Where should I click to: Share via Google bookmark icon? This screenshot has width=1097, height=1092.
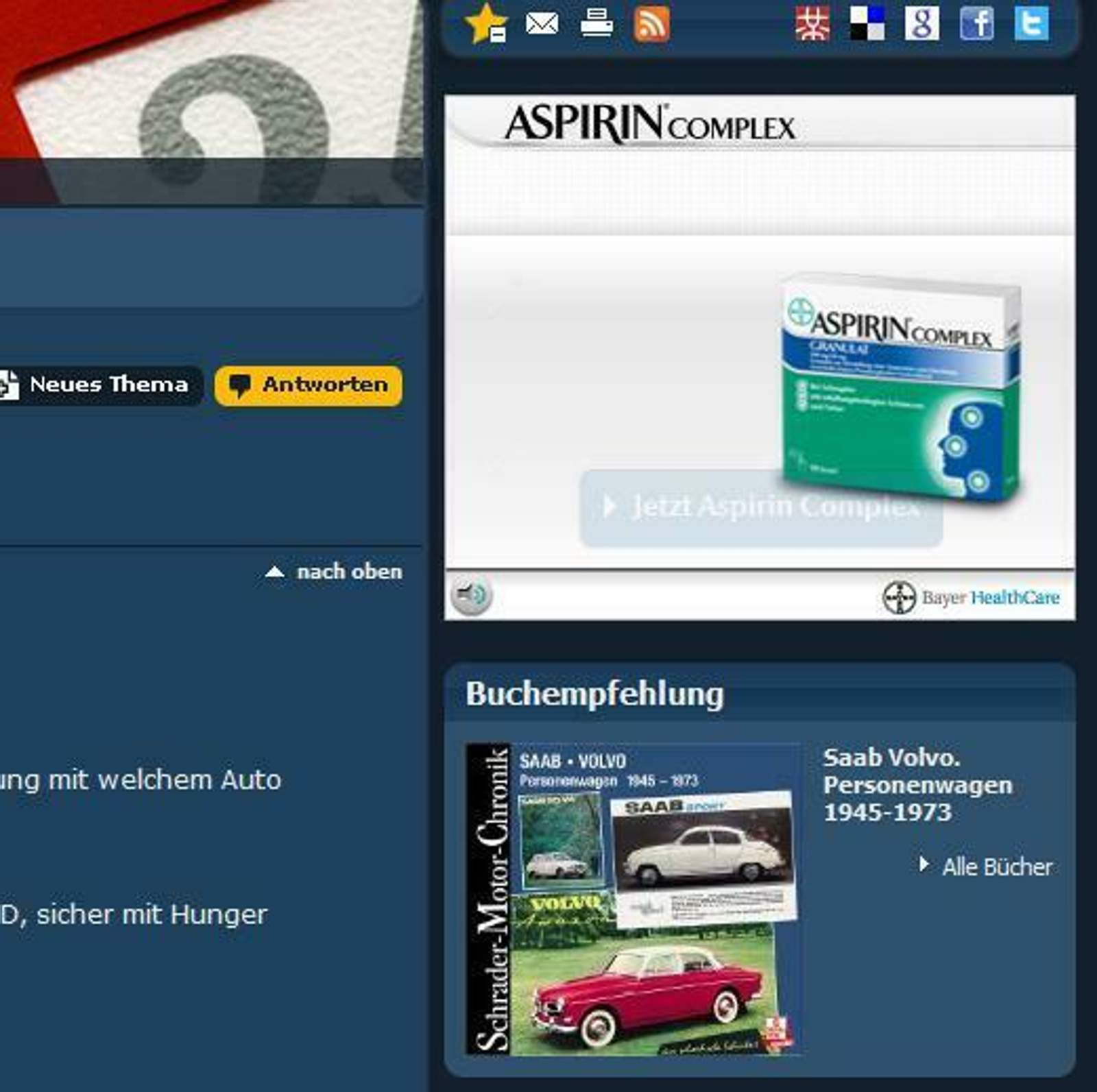(x=922, y=24)
